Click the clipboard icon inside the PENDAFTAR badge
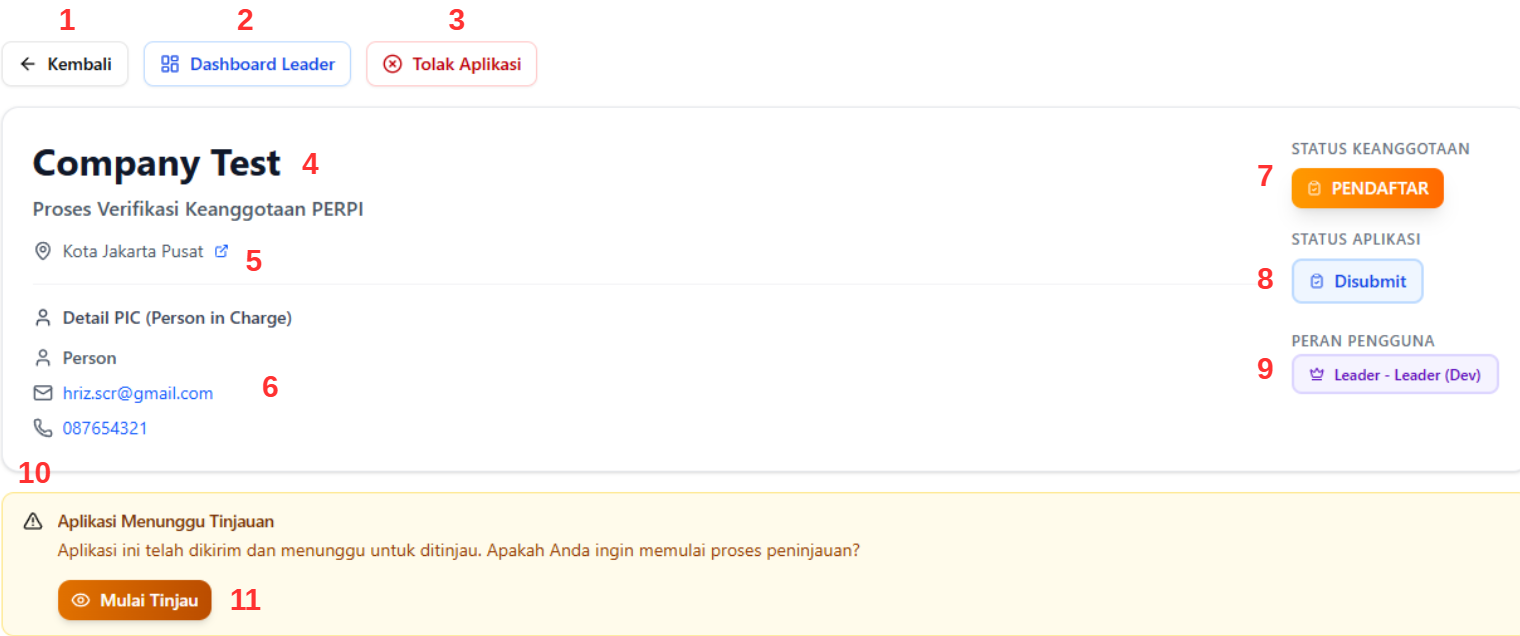This screenshot has height=636, width=1520. (1314, 187)
